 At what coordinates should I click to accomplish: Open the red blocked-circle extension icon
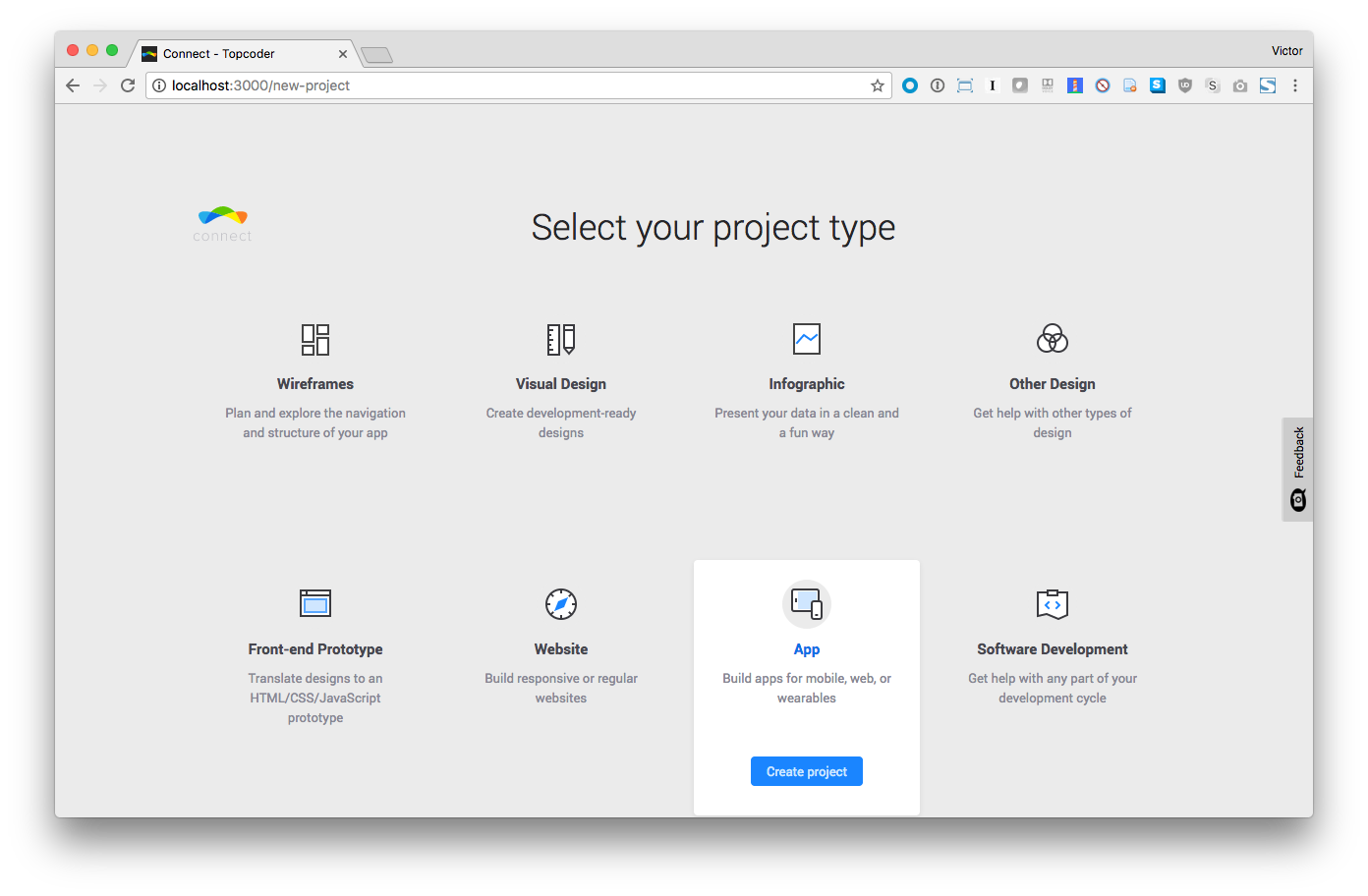1103,85
